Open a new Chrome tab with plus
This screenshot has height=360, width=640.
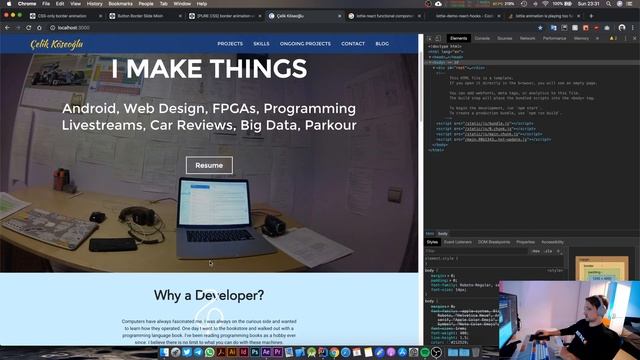point(591,16)
